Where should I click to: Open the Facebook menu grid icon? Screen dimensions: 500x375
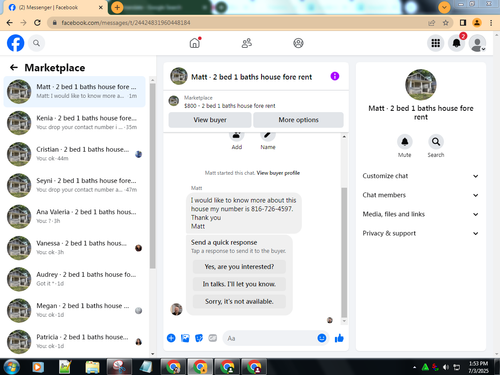coord(436,43)
